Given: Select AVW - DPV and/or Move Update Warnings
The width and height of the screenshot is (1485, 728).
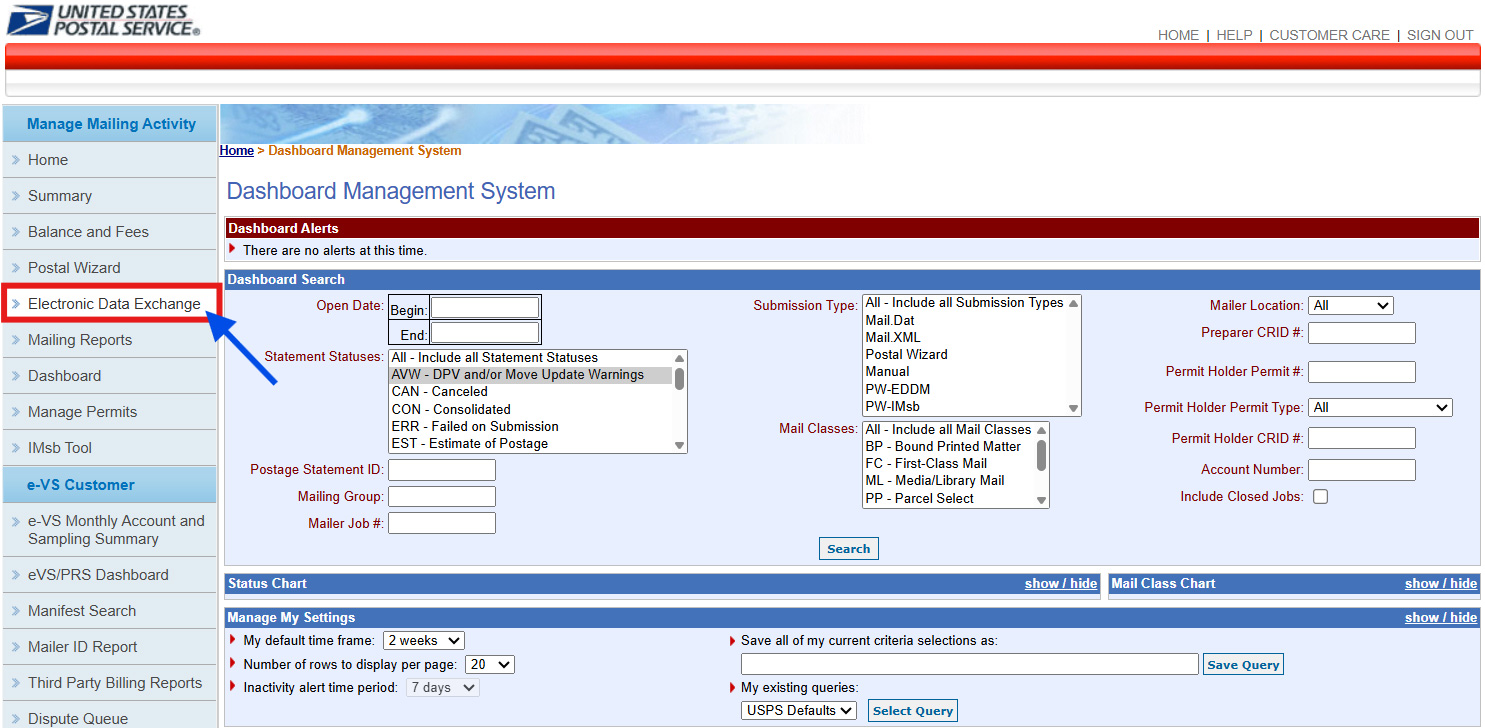Looking at the screenshot, I should pos(530,375).
